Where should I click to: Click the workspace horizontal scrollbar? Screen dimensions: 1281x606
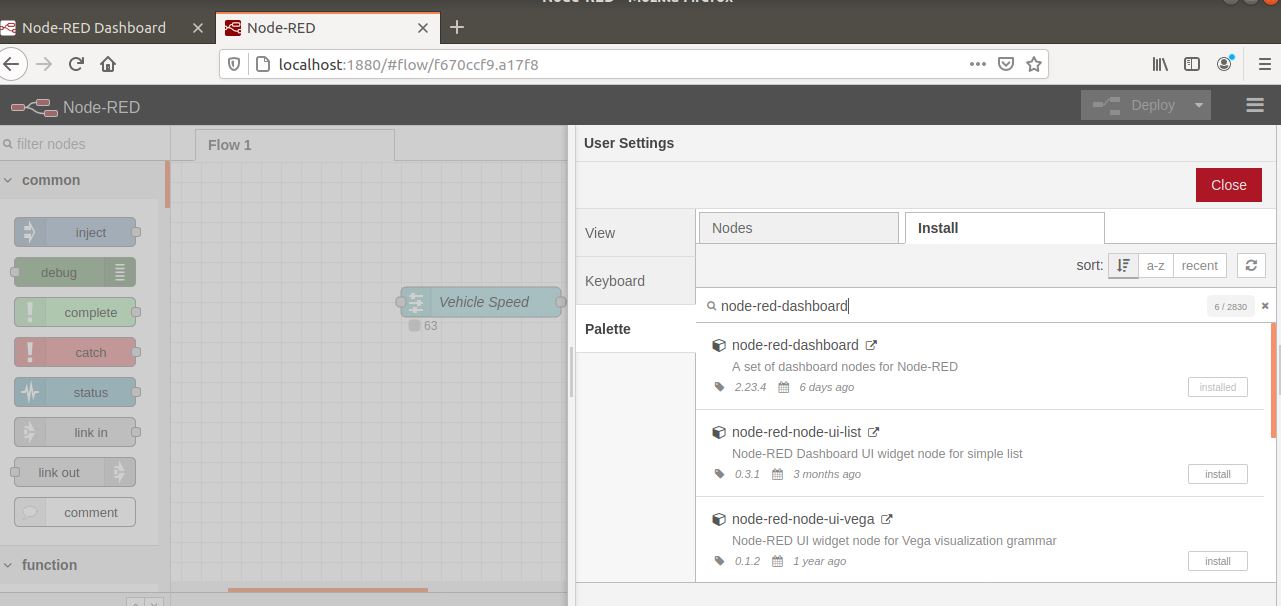tap(328, 590)
